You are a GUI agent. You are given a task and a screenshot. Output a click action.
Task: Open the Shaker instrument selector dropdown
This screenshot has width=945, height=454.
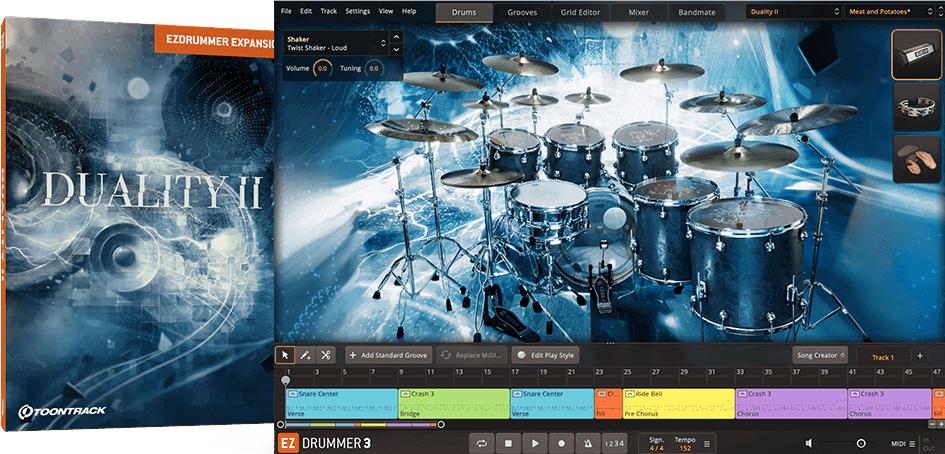pos(336,43)
